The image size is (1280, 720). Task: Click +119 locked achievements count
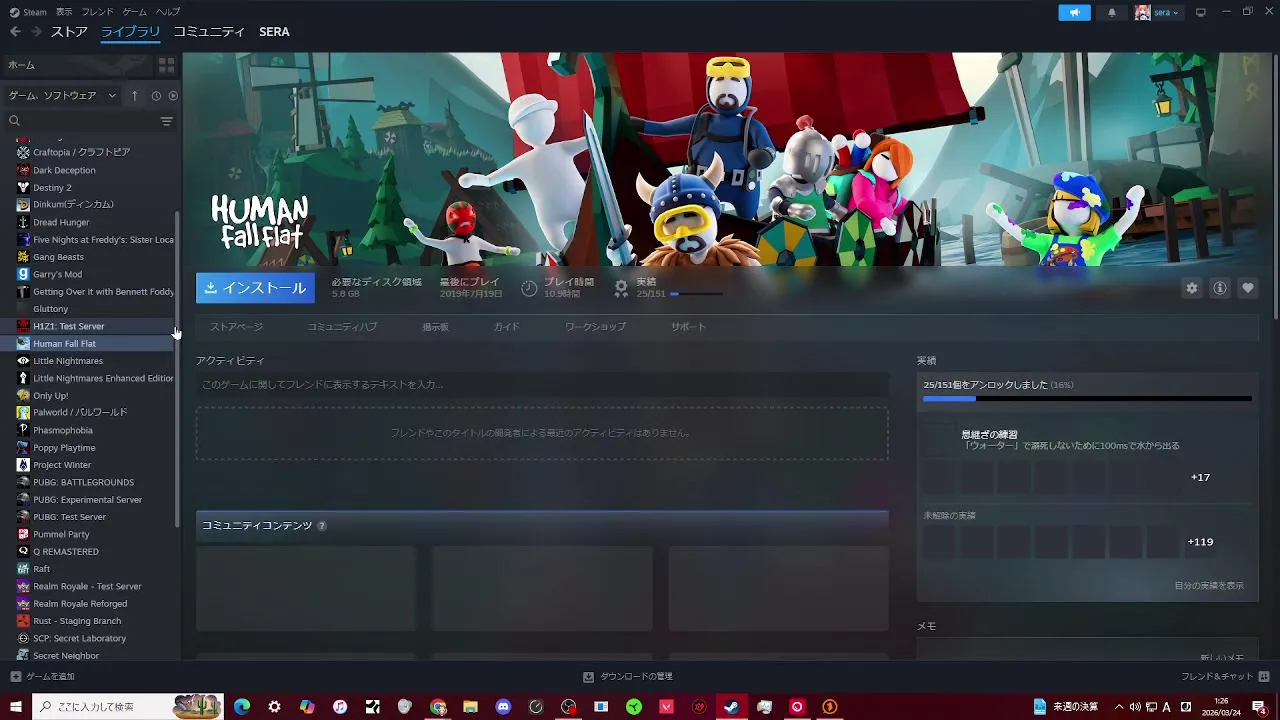pos(1200,542)
